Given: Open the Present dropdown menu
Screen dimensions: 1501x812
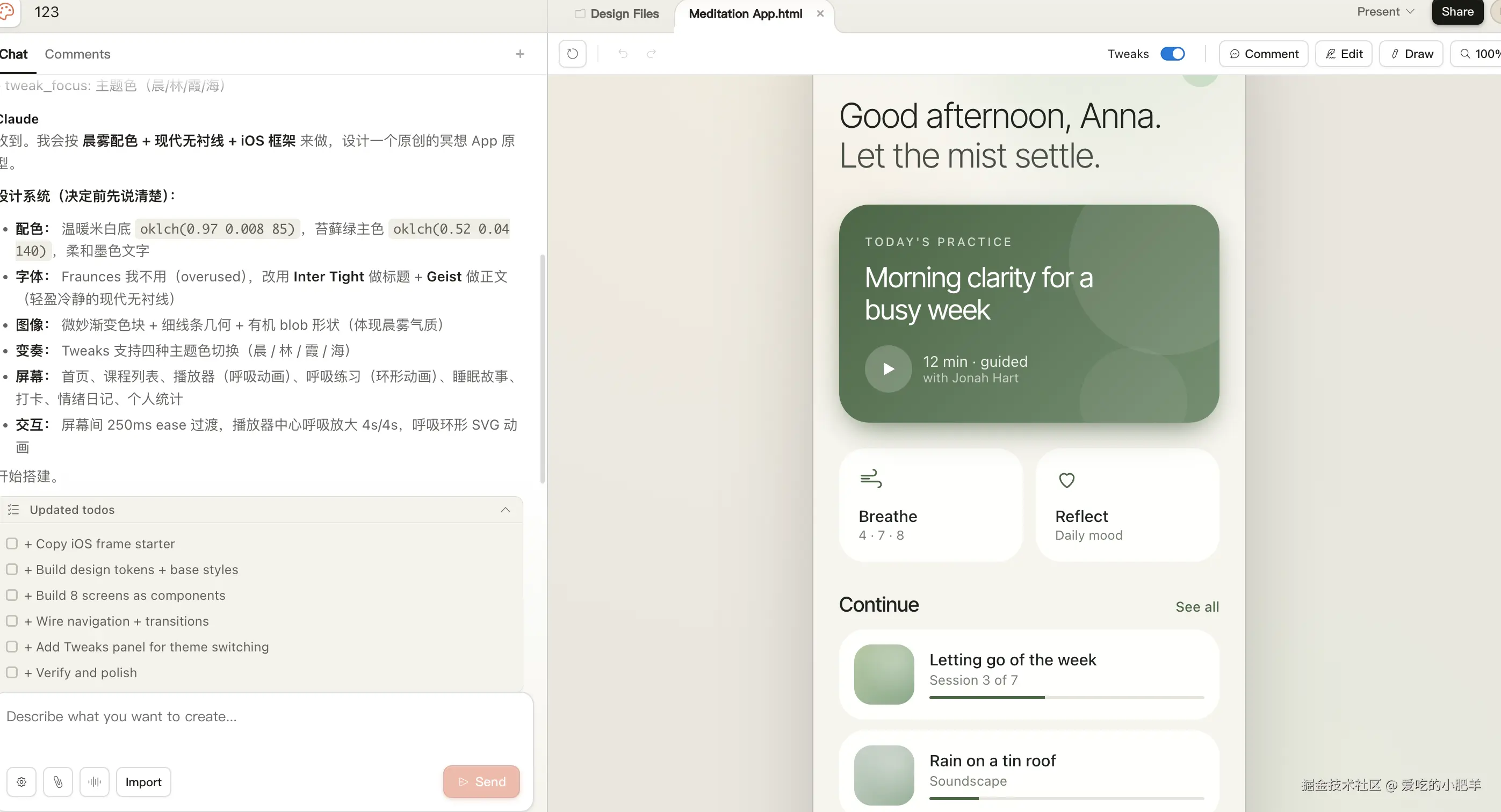Looking at the screenshot, I should point(1385,12).
